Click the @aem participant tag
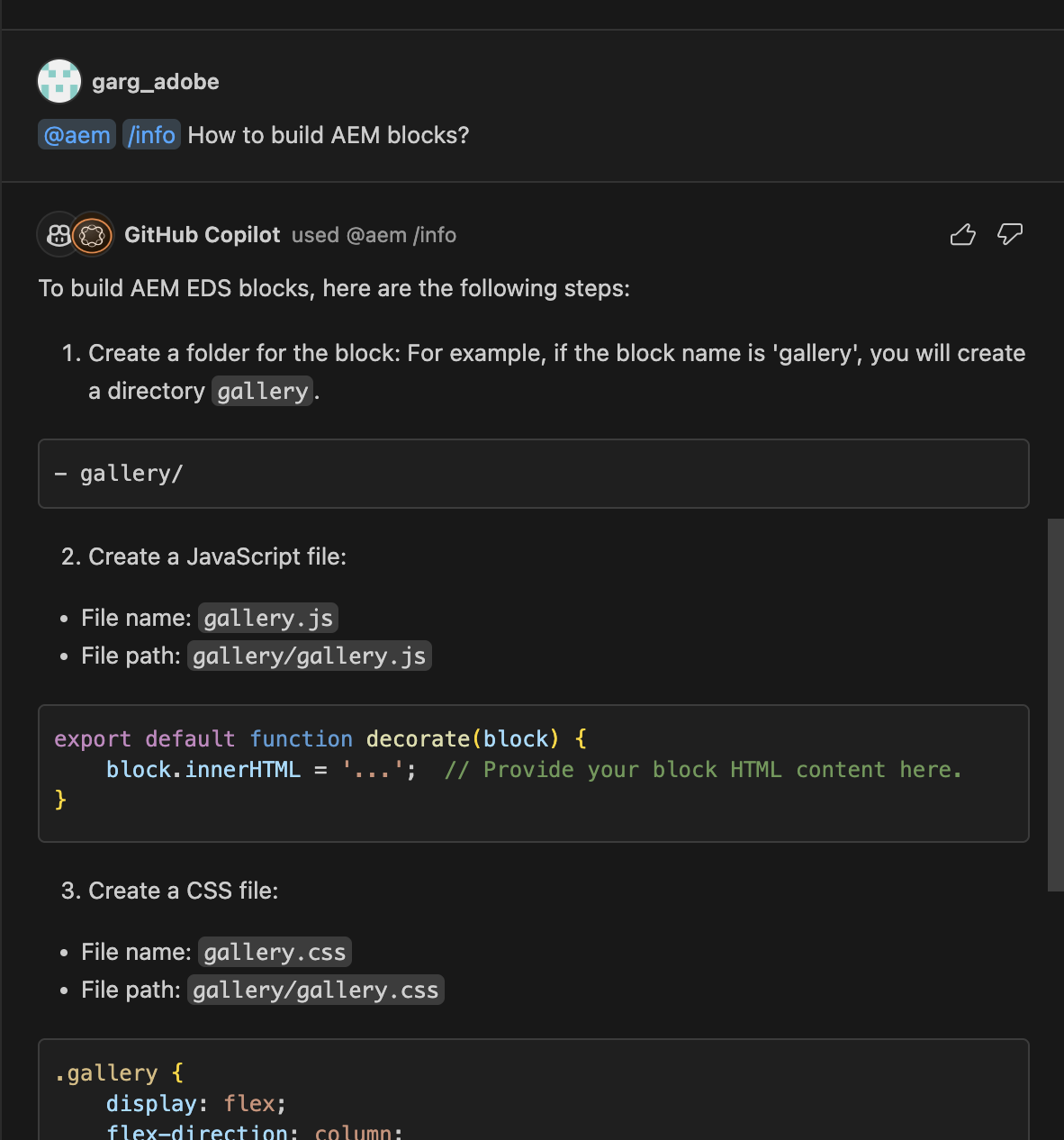This screenshot has width=1064, height=1140. (x=77, y=135)
